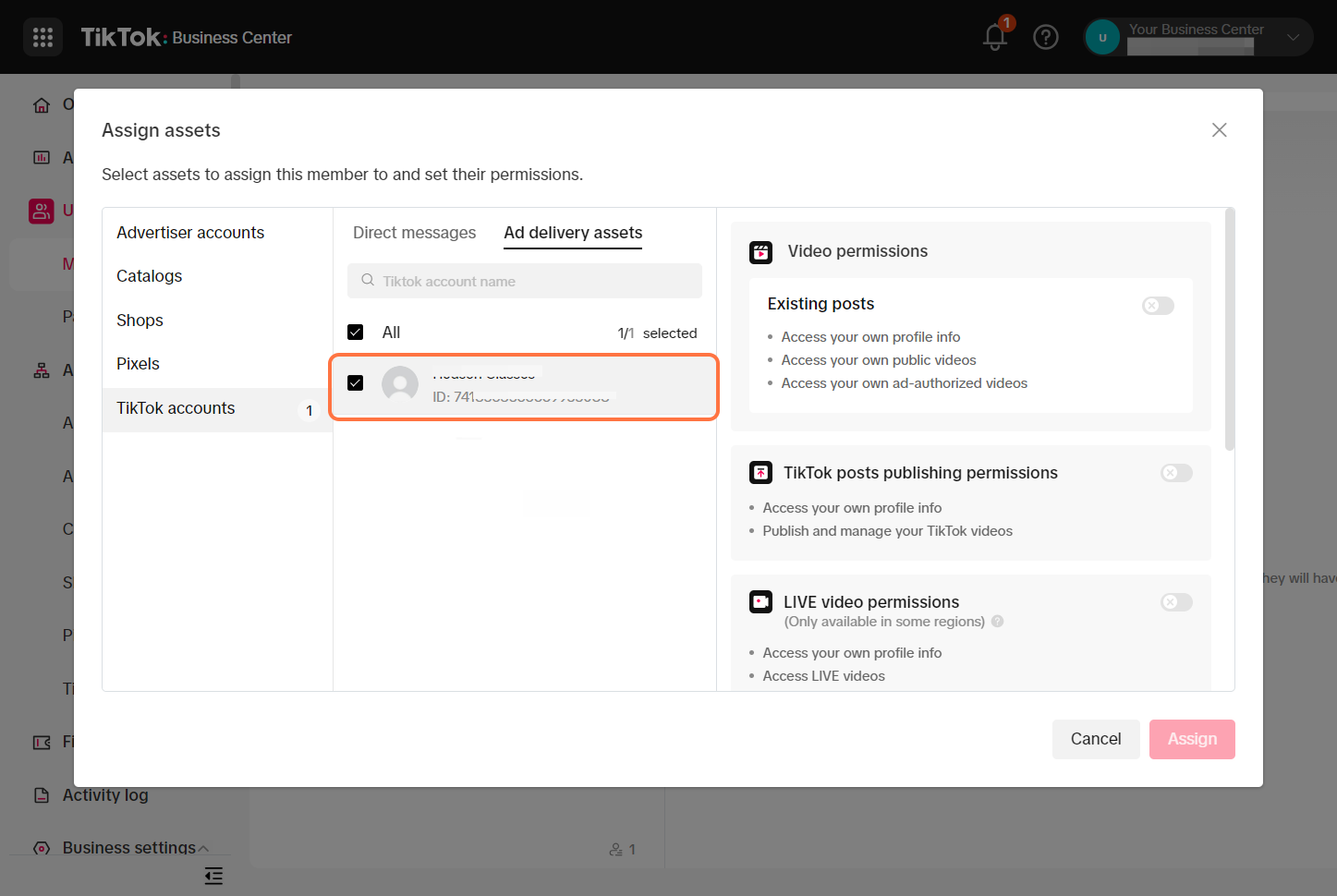Click the Cancel button
Viewport: 1337px width, 896px height.
[1095, 739]
